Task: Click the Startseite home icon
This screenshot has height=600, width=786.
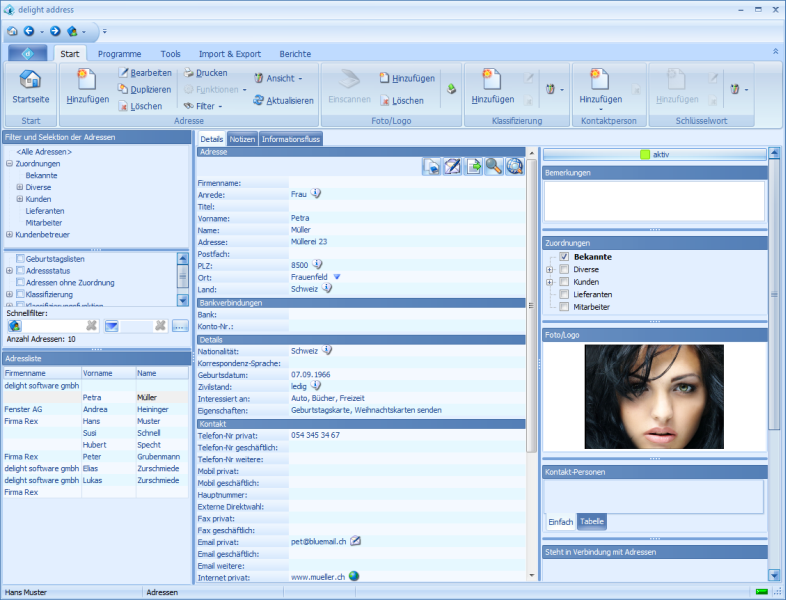Action: click(30, 81)
